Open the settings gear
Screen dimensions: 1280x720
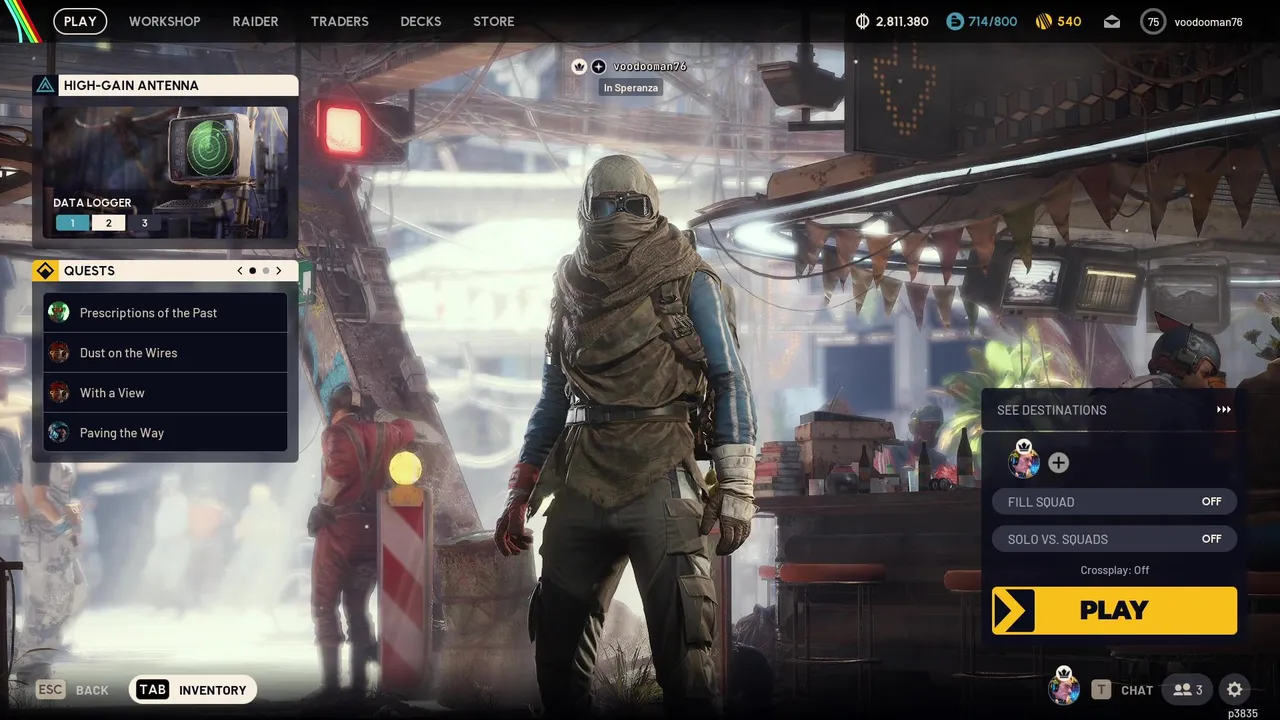click(x=1235, y=689)
